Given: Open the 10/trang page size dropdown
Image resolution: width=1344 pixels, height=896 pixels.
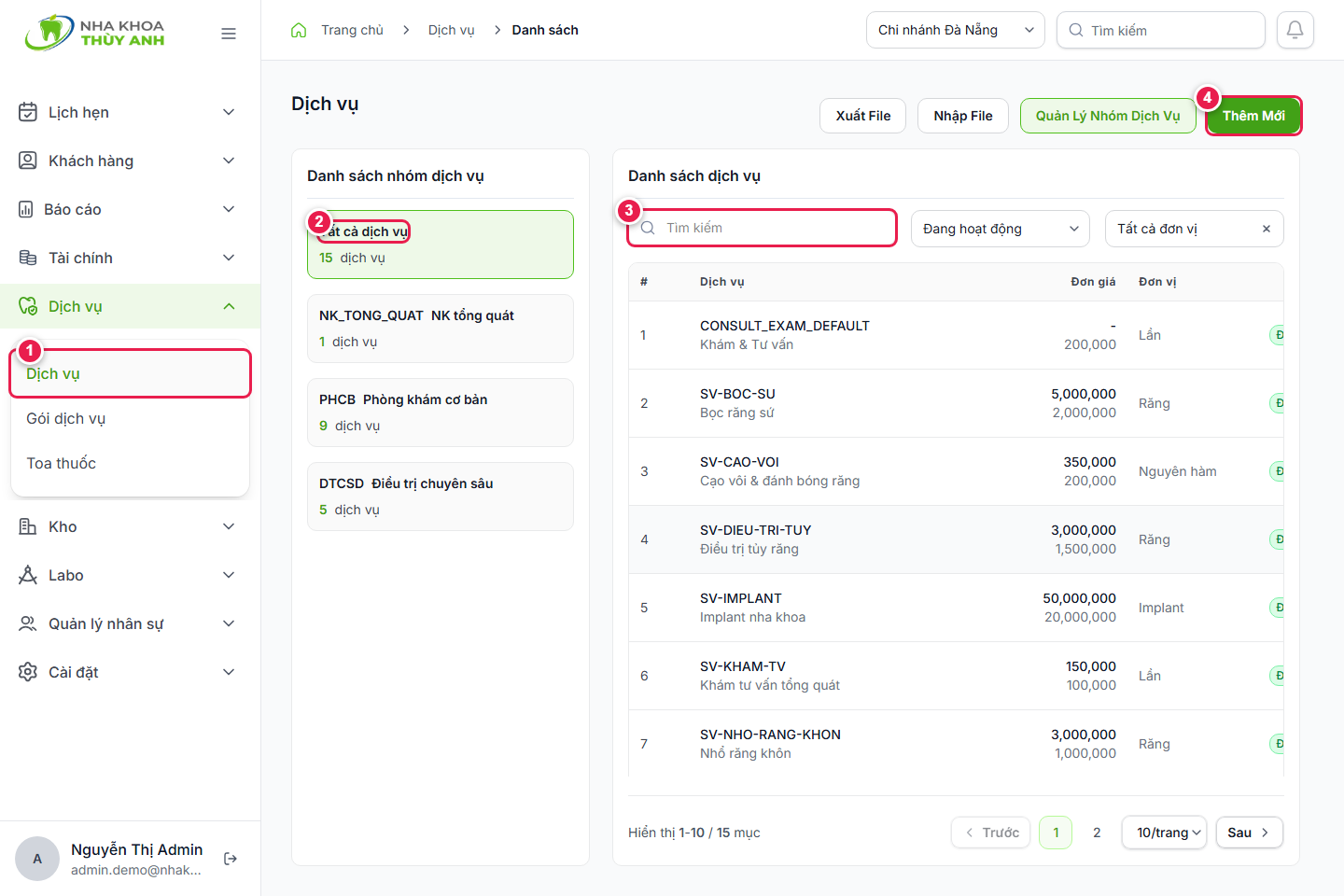Looking at the screenshot, I should click(1165, 833).
